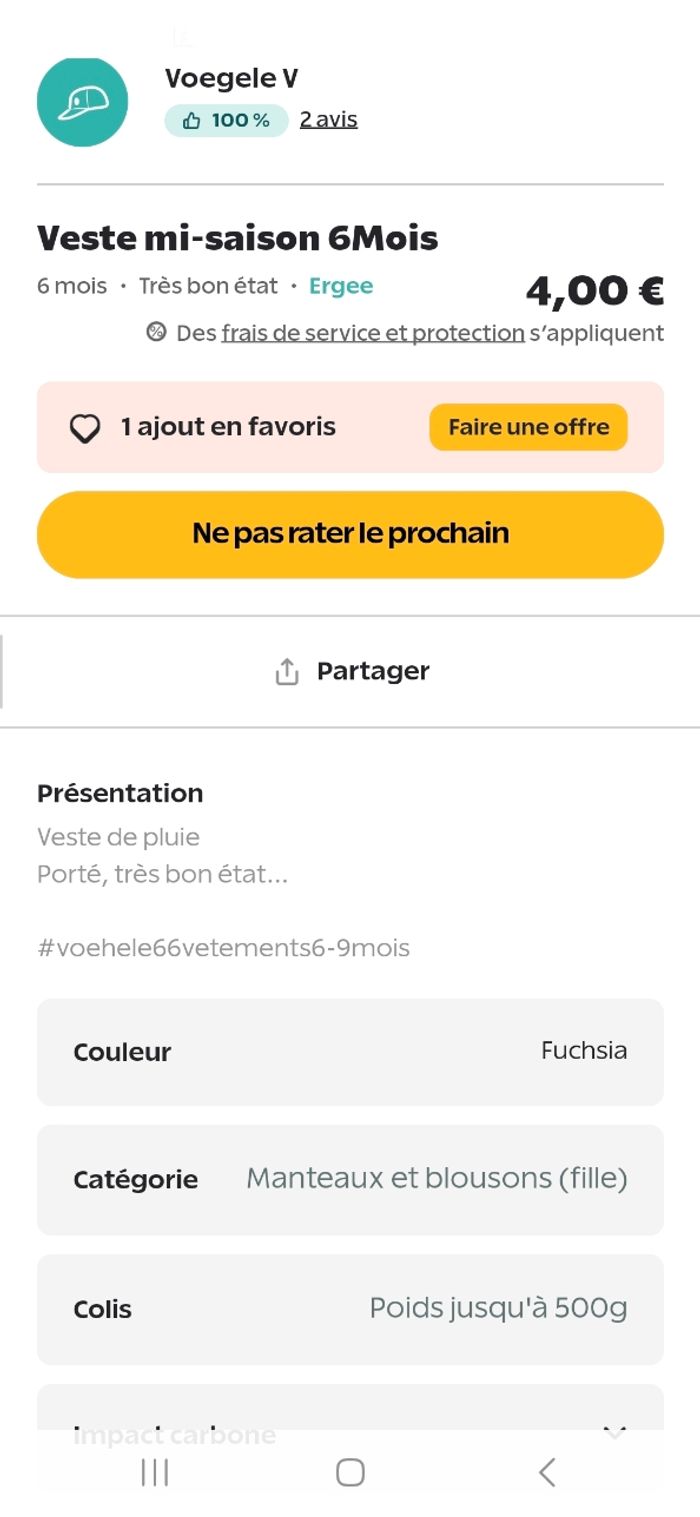Open the Ergee brand link
The height and width of the screenshot is (1517, 700).
pos(340,286)
